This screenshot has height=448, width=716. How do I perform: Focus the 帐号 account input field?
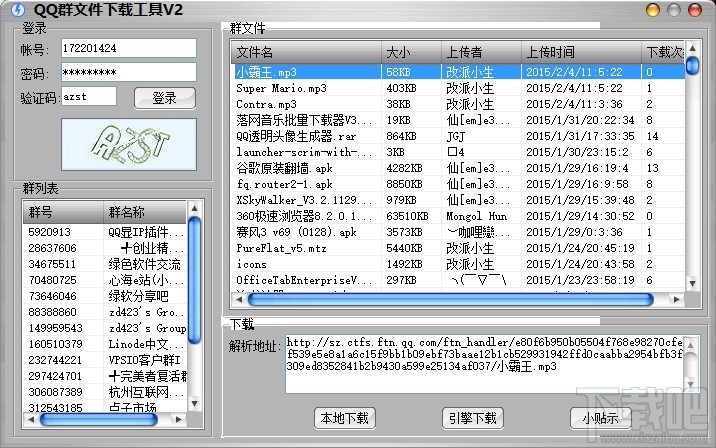coord(129,48)
